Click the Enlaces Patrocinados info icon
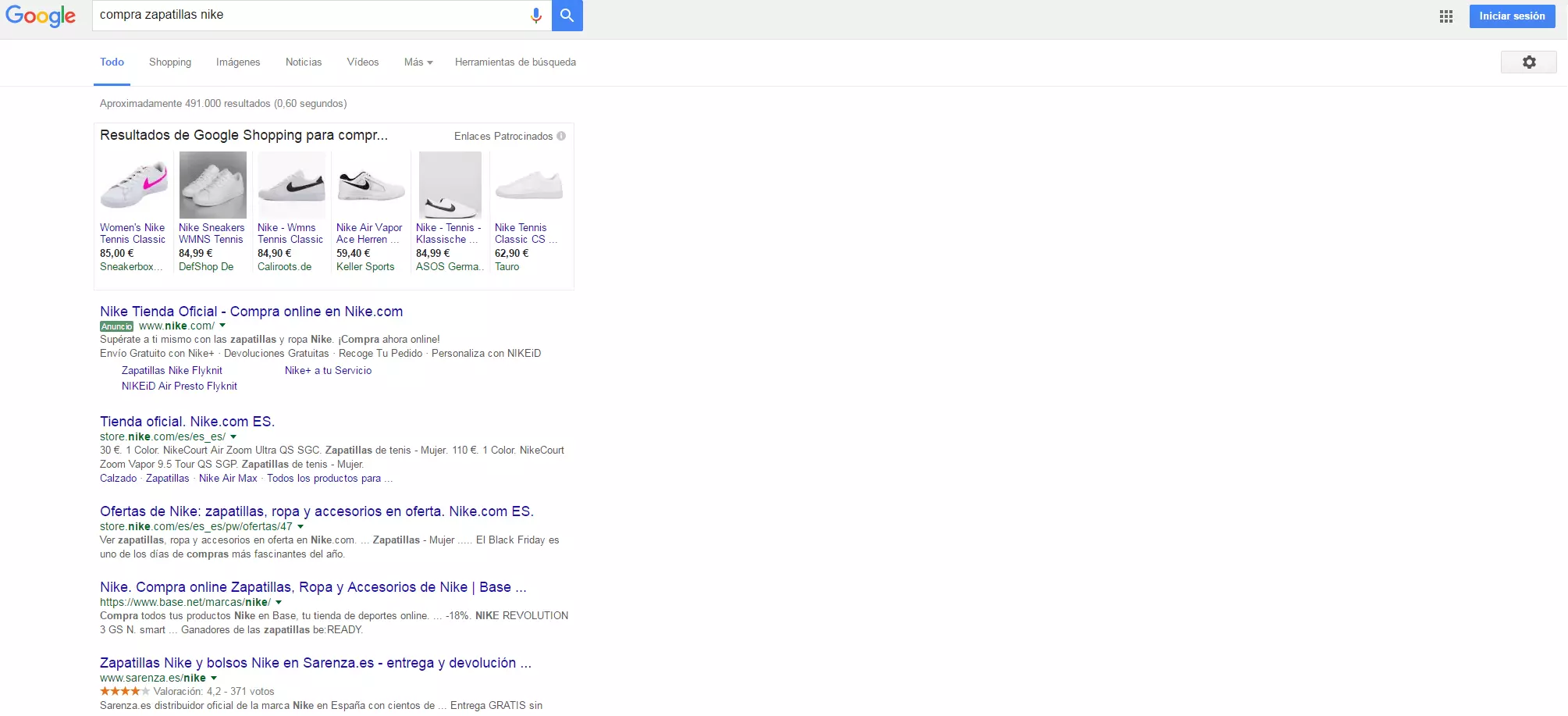Image resolution: width=1568 pixels, height=716 pixels. coord(561,136)
